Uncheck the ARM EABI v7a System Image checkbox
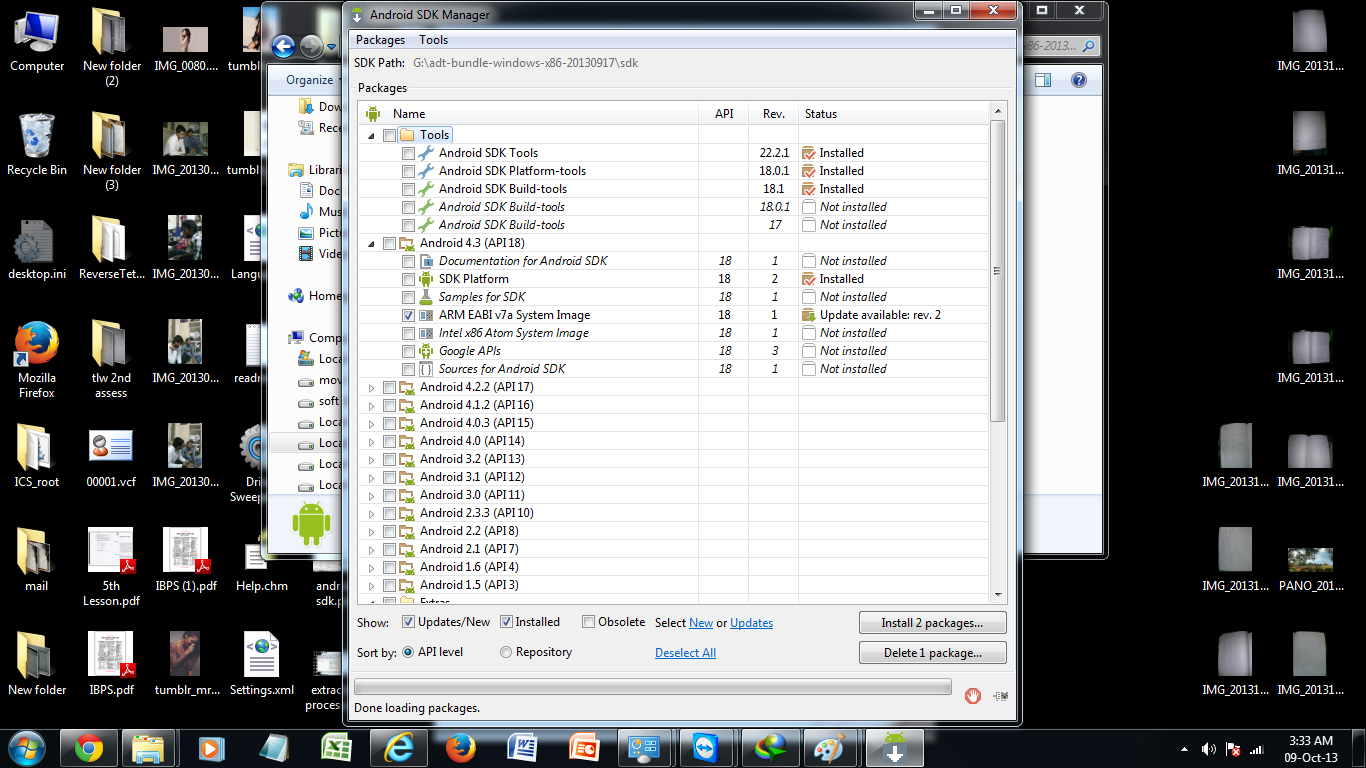Screen dimensions: 1366x768 tap(408, 315)
